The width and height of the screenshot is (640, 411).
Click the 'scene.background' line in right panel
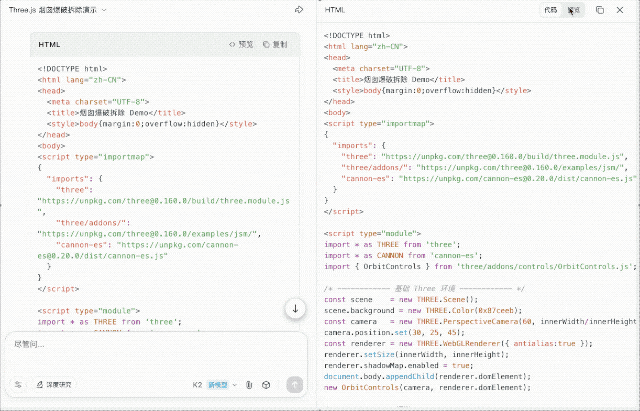(x=423, y=311)
